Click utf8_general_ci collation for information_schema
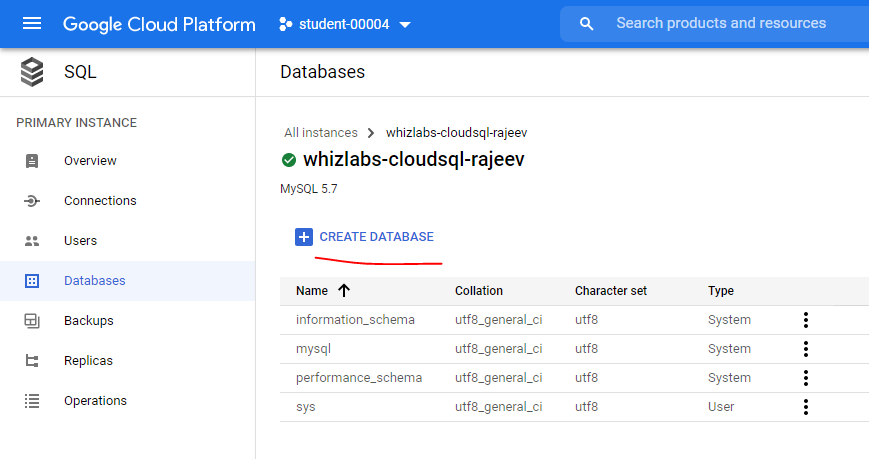Image resolution: width=869 pixels, height=459 pixels. [498, 320]
